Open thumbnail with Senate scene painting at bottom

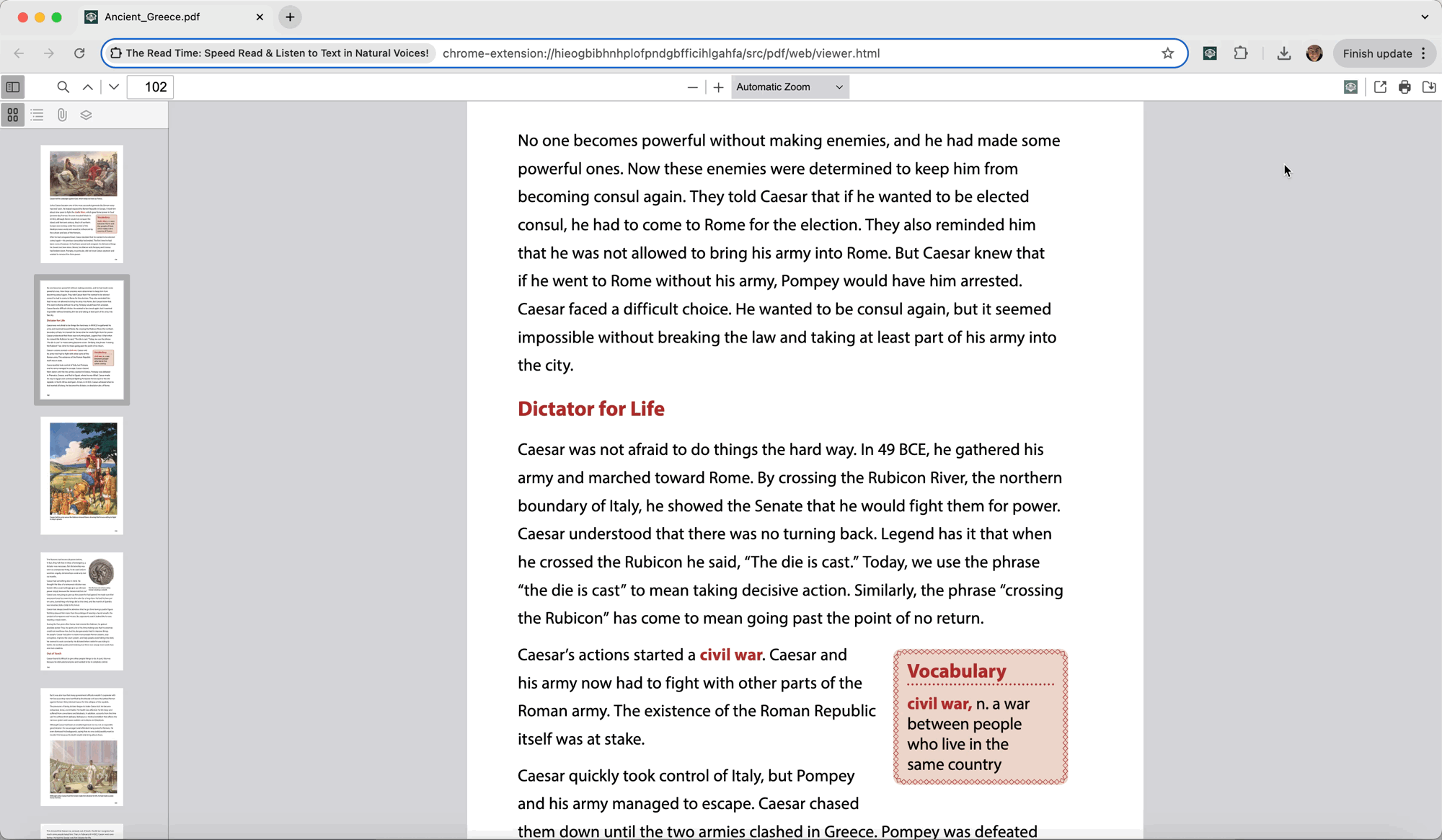81,747
